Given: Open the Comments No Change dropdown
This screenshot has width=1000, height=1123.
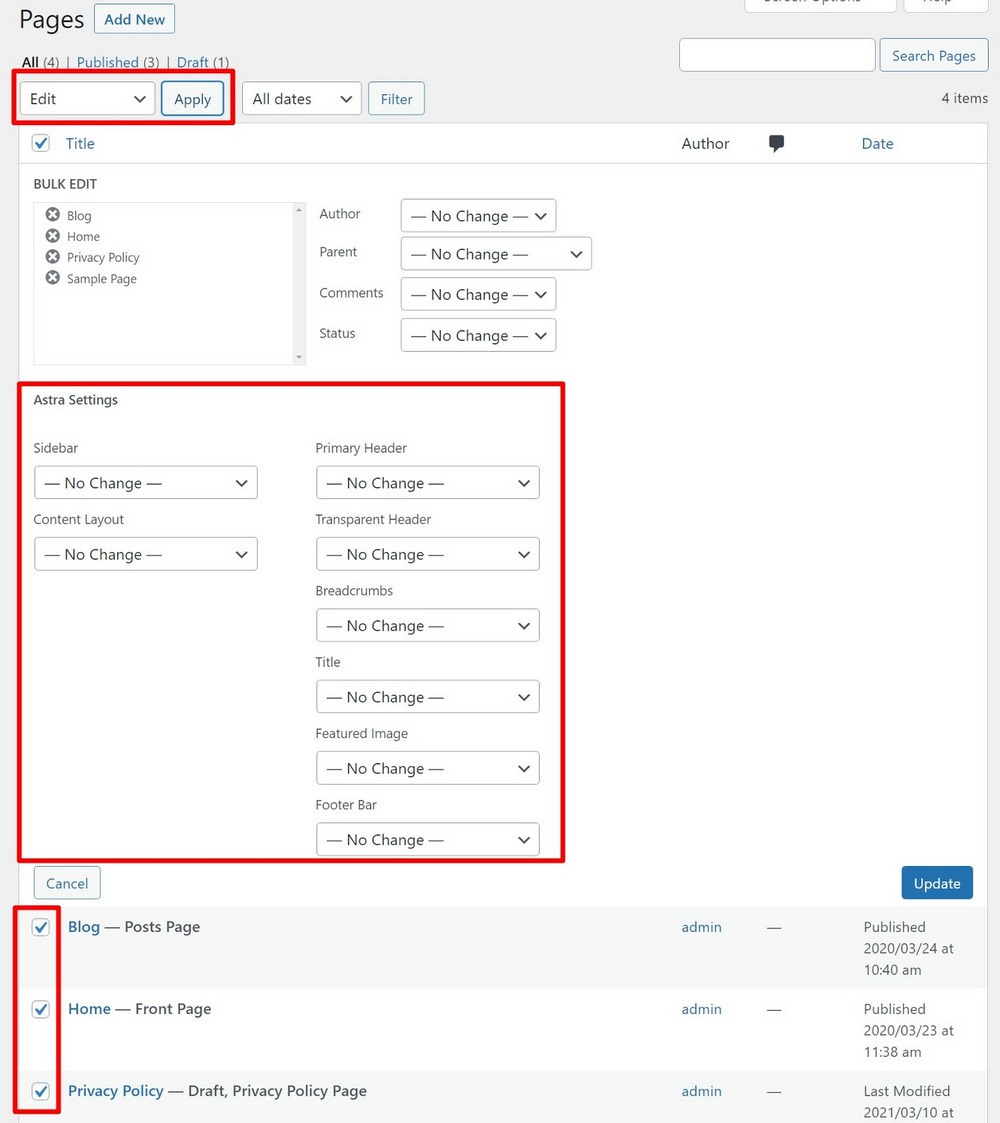Looking at the screenshot, I should (479, 294).
